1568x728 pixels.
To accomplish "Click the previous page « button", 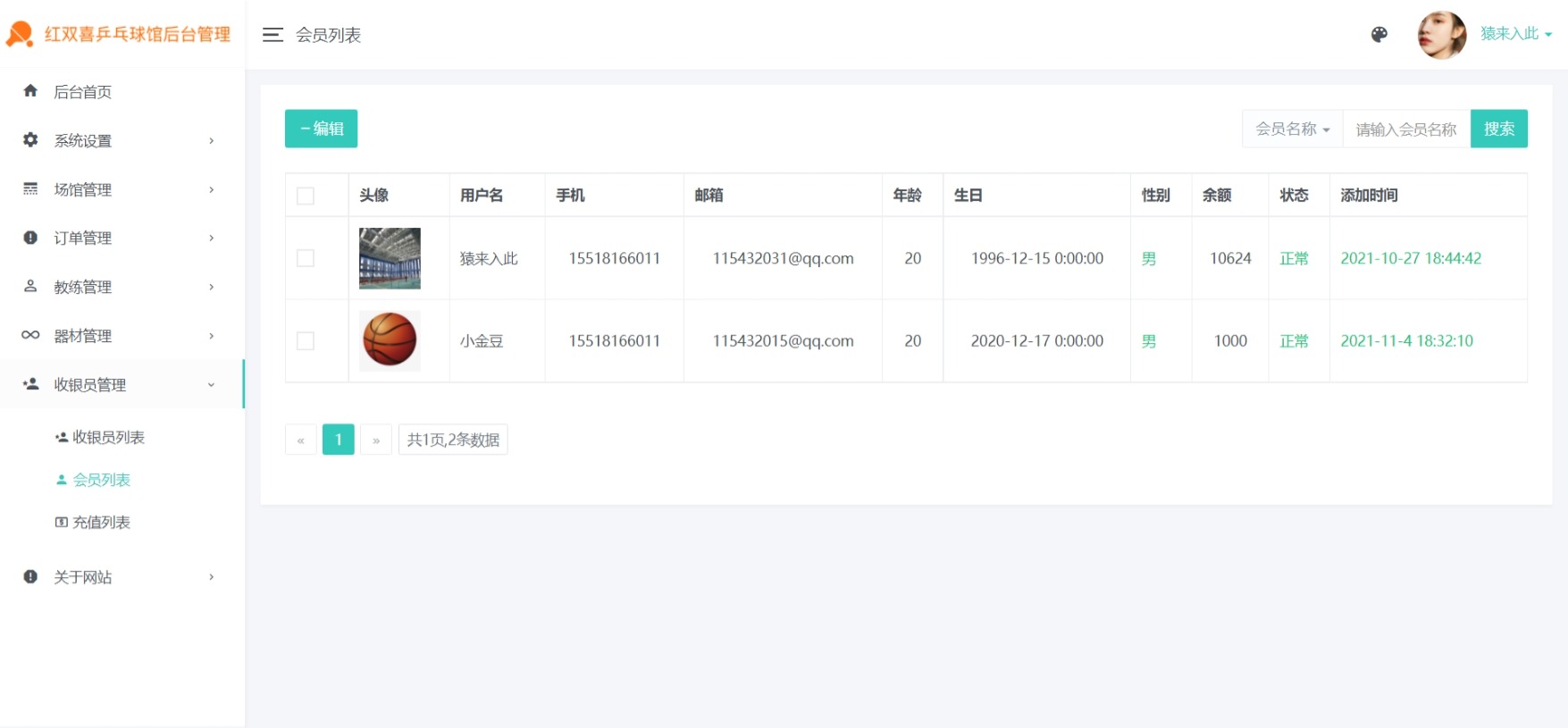I will point(301,439).
